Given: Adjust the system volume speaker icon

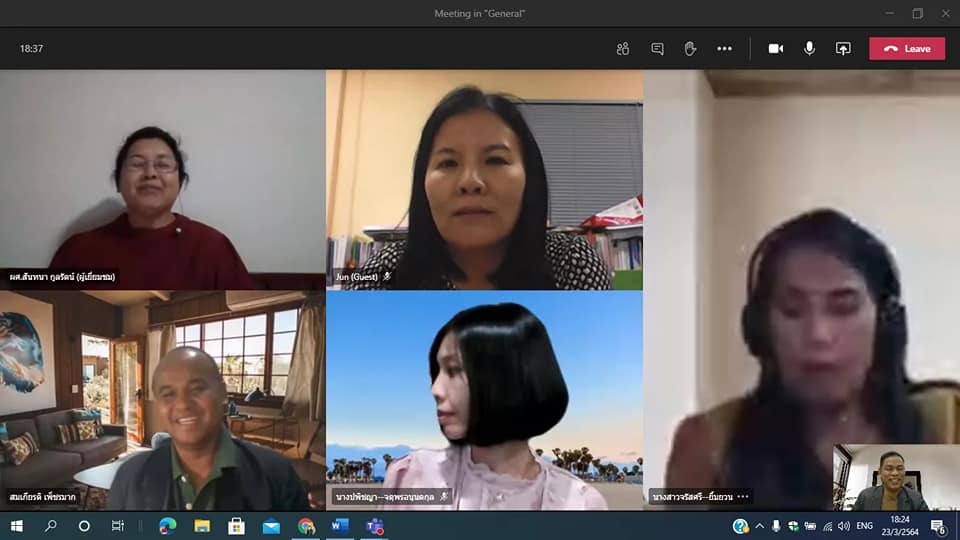Looking at the screenshot, I should pos(844,526).
